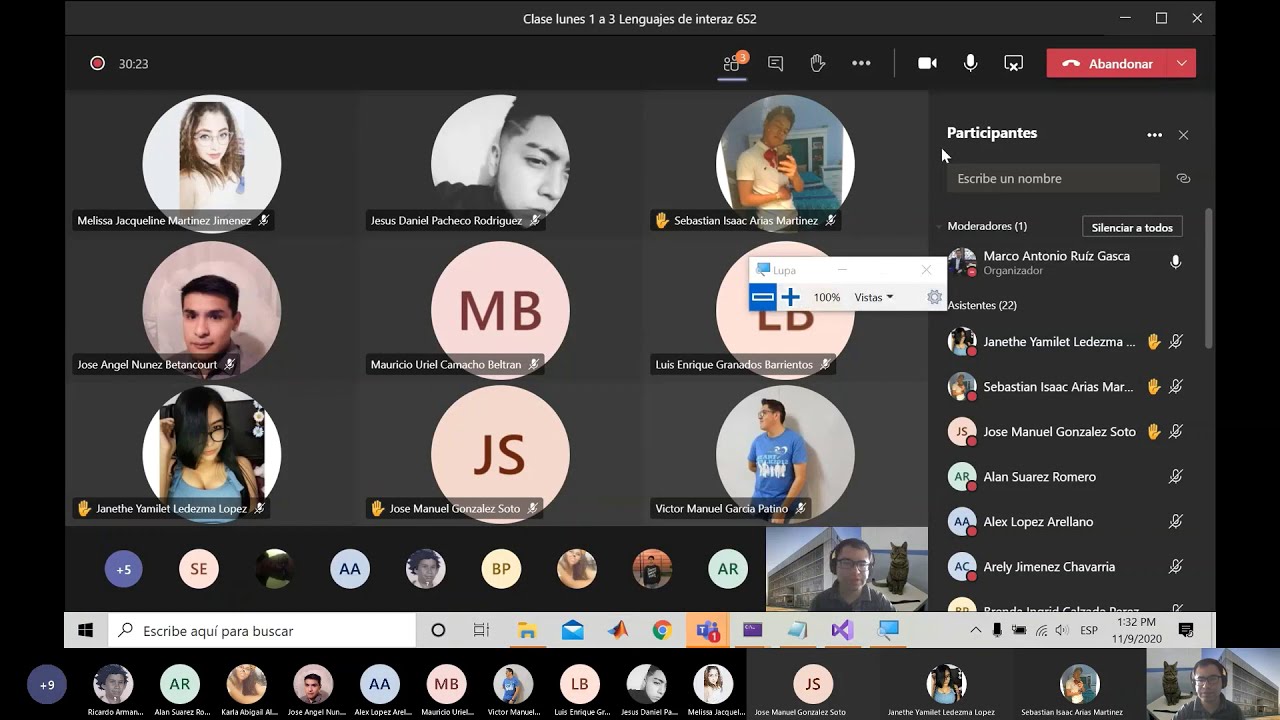Viewport: 1280px width, 720px height.
Task: Open the Lupa Vistas dropdown
Action: tap(874, 297)
